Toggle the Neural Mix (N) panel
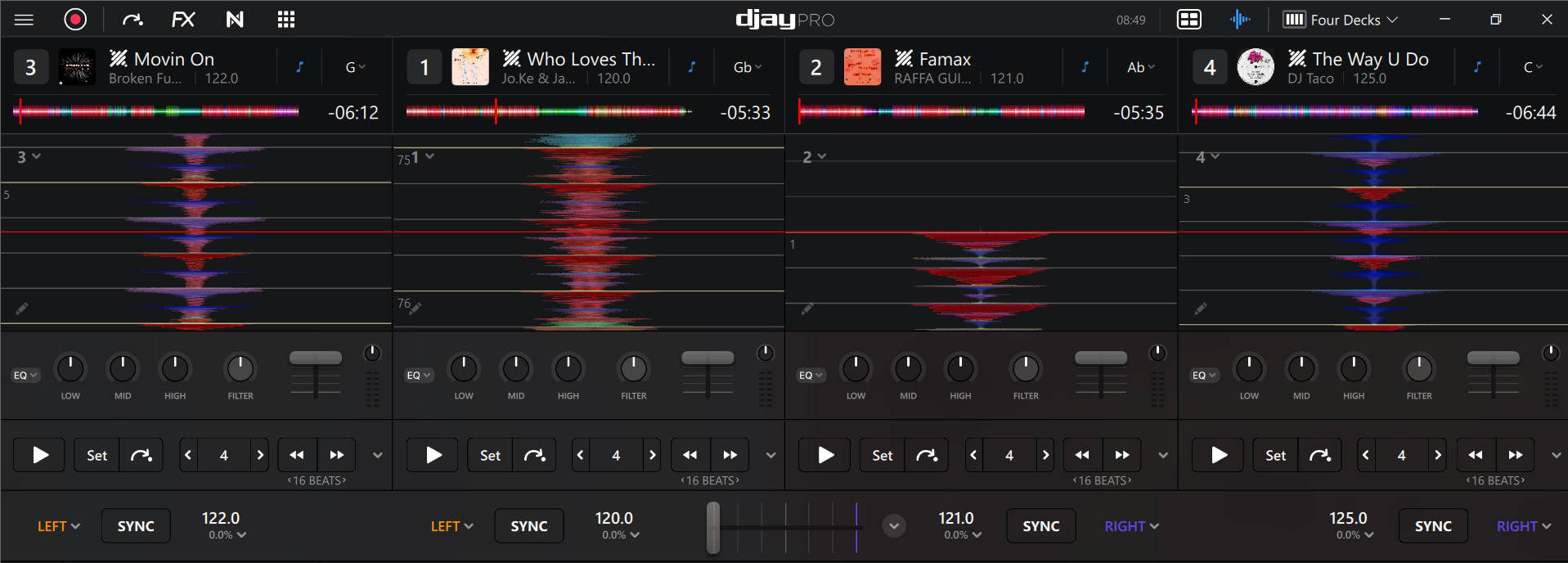Screen dimensions: 1568x563 pyautogui.click(x=235, y=20)
